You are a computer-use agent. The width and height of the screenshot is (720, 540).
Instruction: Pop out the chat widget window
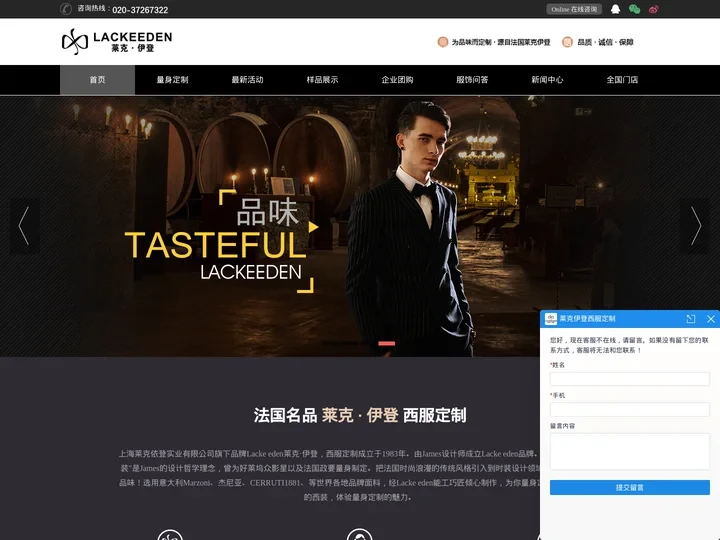691,319
